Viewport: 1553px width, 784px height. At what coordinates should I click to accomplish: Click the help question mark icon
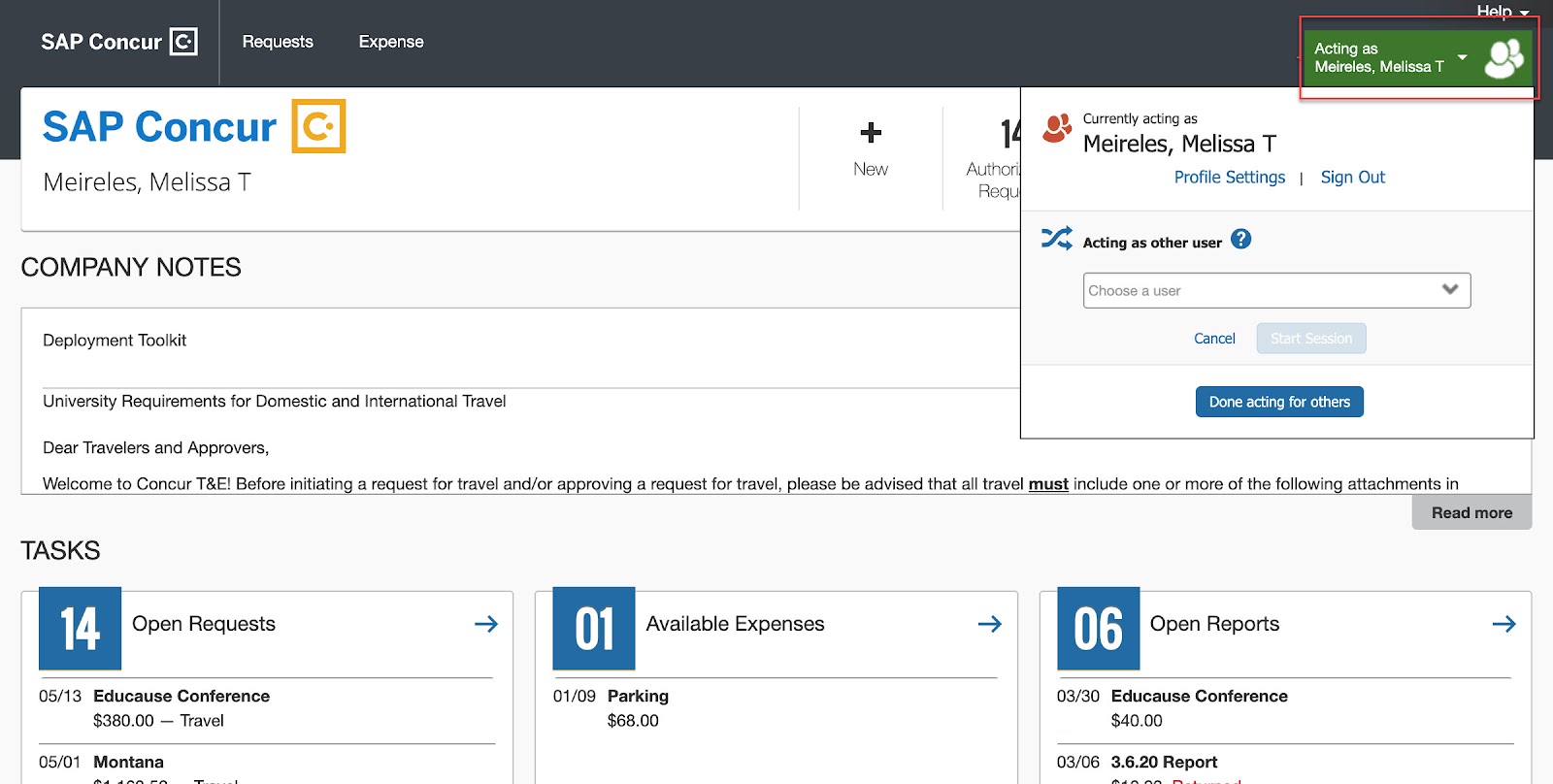(x=1240, y=240)
